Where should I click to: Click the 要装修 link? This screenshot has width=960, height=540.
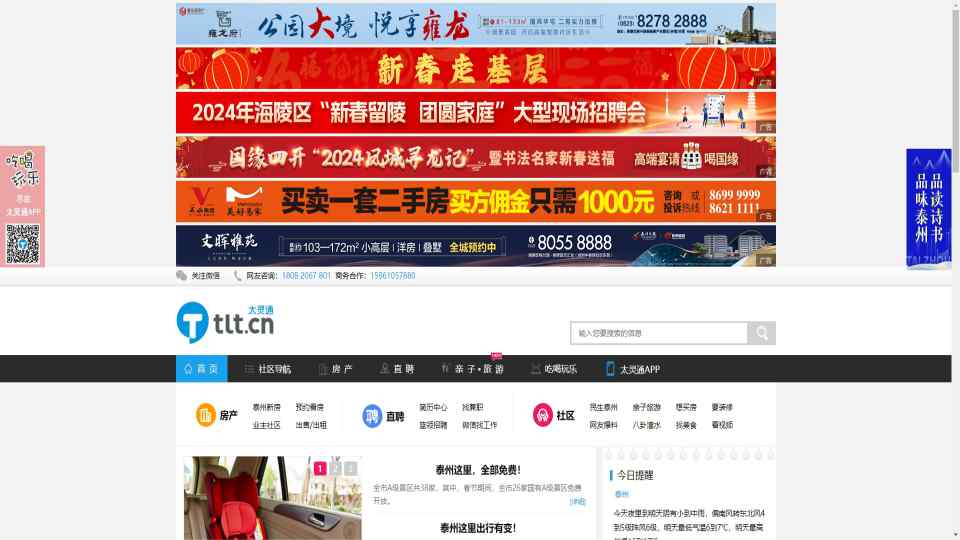722,407
